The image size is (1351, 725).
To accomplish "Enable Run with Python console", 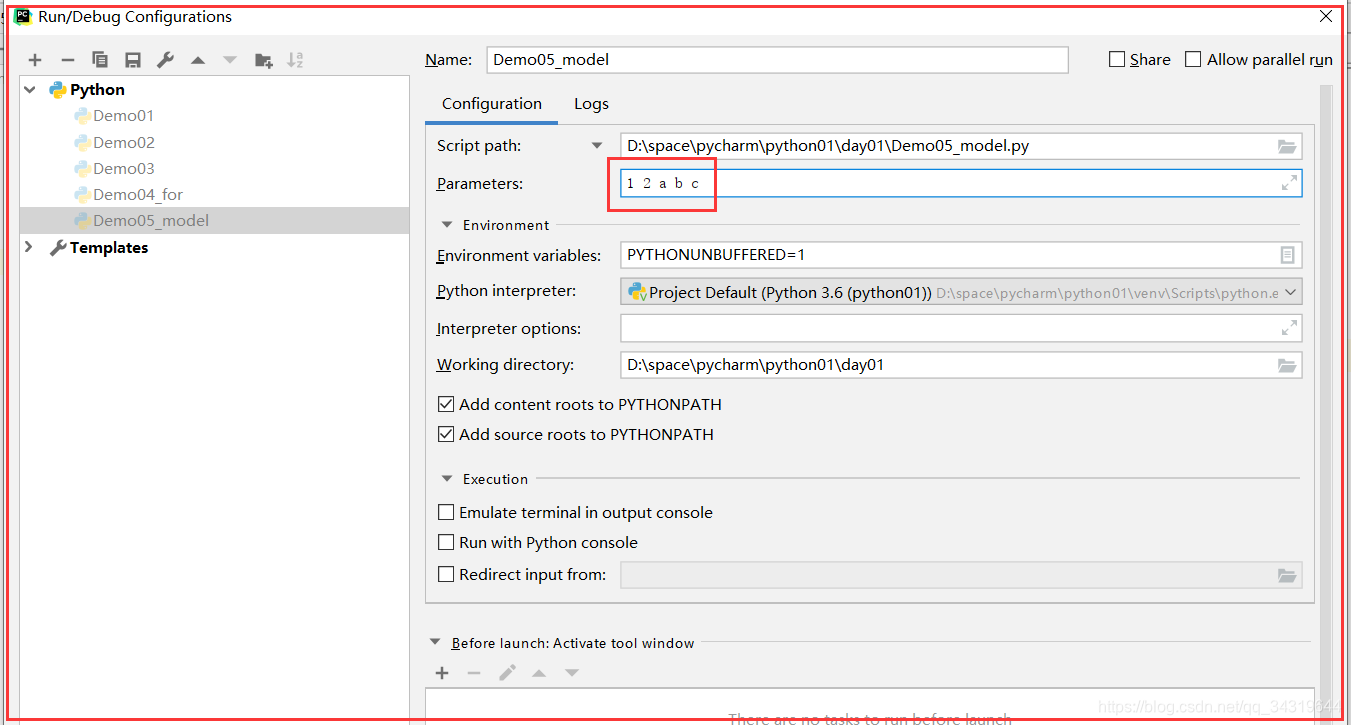I will (446, 542).
